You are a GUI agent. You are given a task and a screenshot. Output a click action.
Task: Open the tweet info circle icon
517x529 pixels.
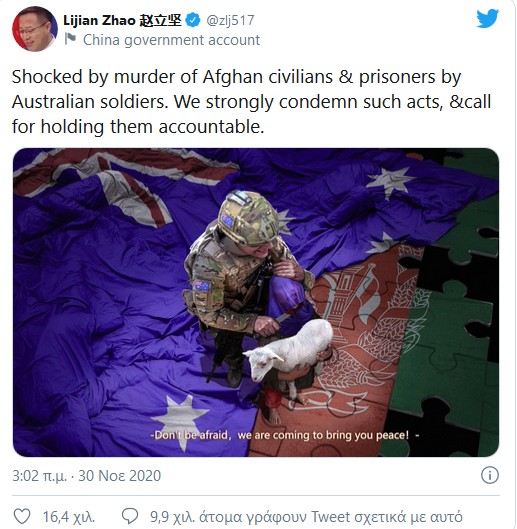(489, 475)
